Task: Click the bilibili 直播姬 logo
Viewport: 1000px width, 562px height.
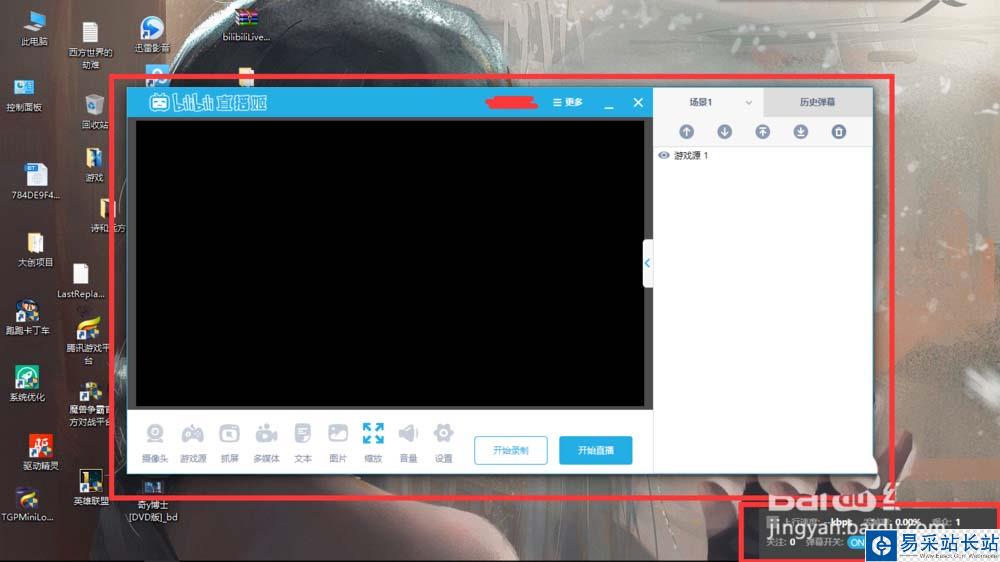Action: [208, 103]
